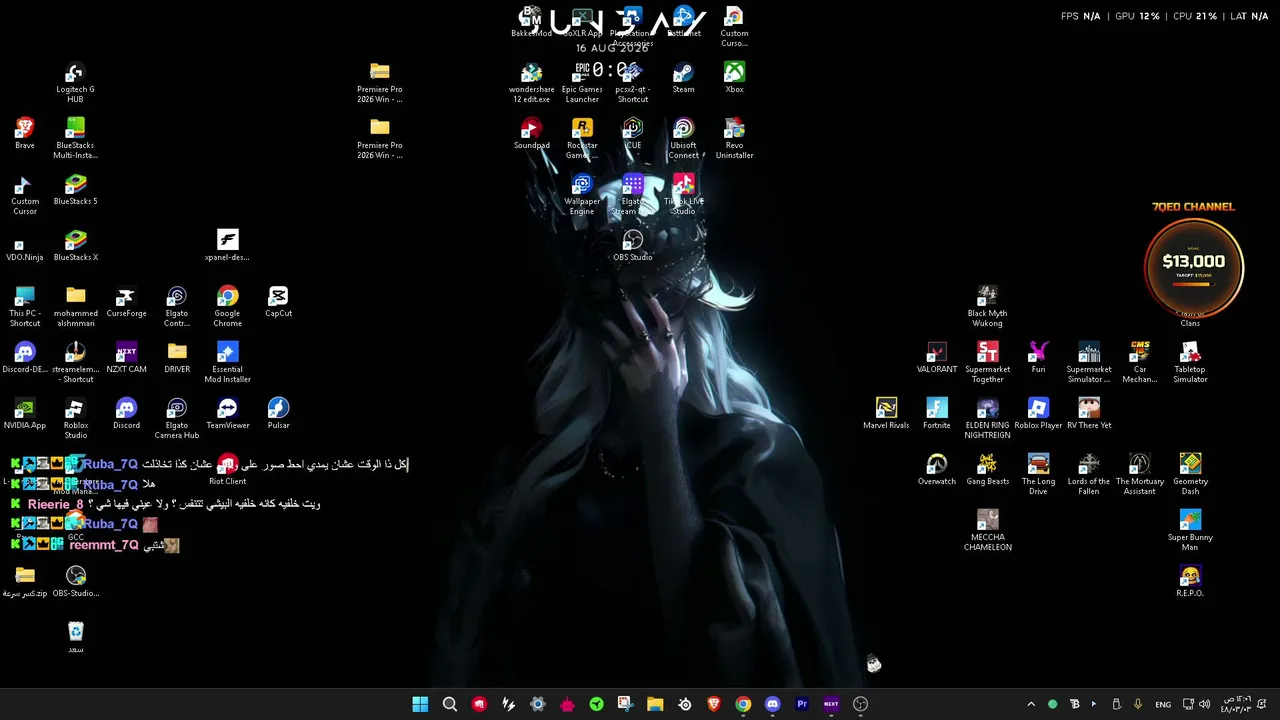This screenshot has height=720, width=1280.
Task: Switch to Discord in the taskbar
Action: (772, 704)
